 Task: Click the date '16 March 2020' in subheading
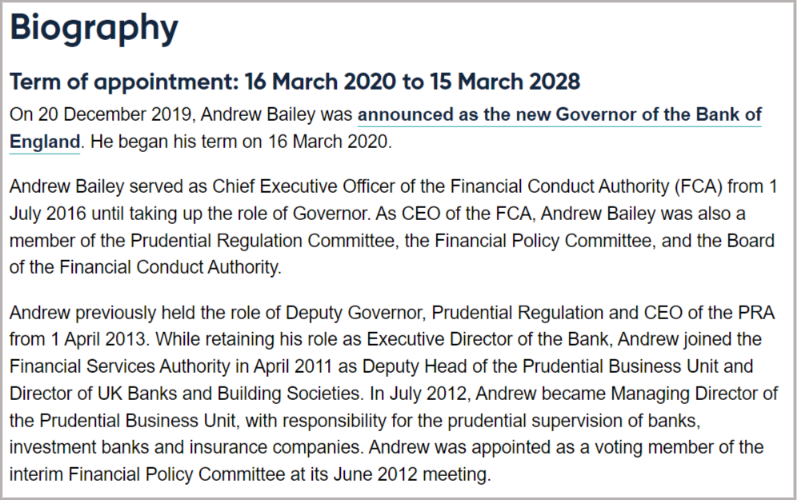coord(320,81)
